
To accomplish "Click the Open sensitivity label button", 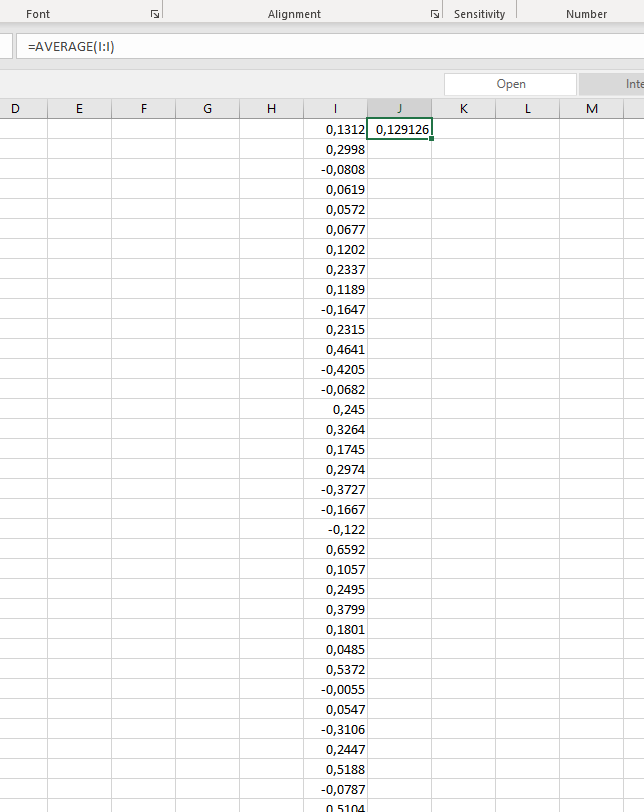I will pyautogui.click(x=510, y=84).
